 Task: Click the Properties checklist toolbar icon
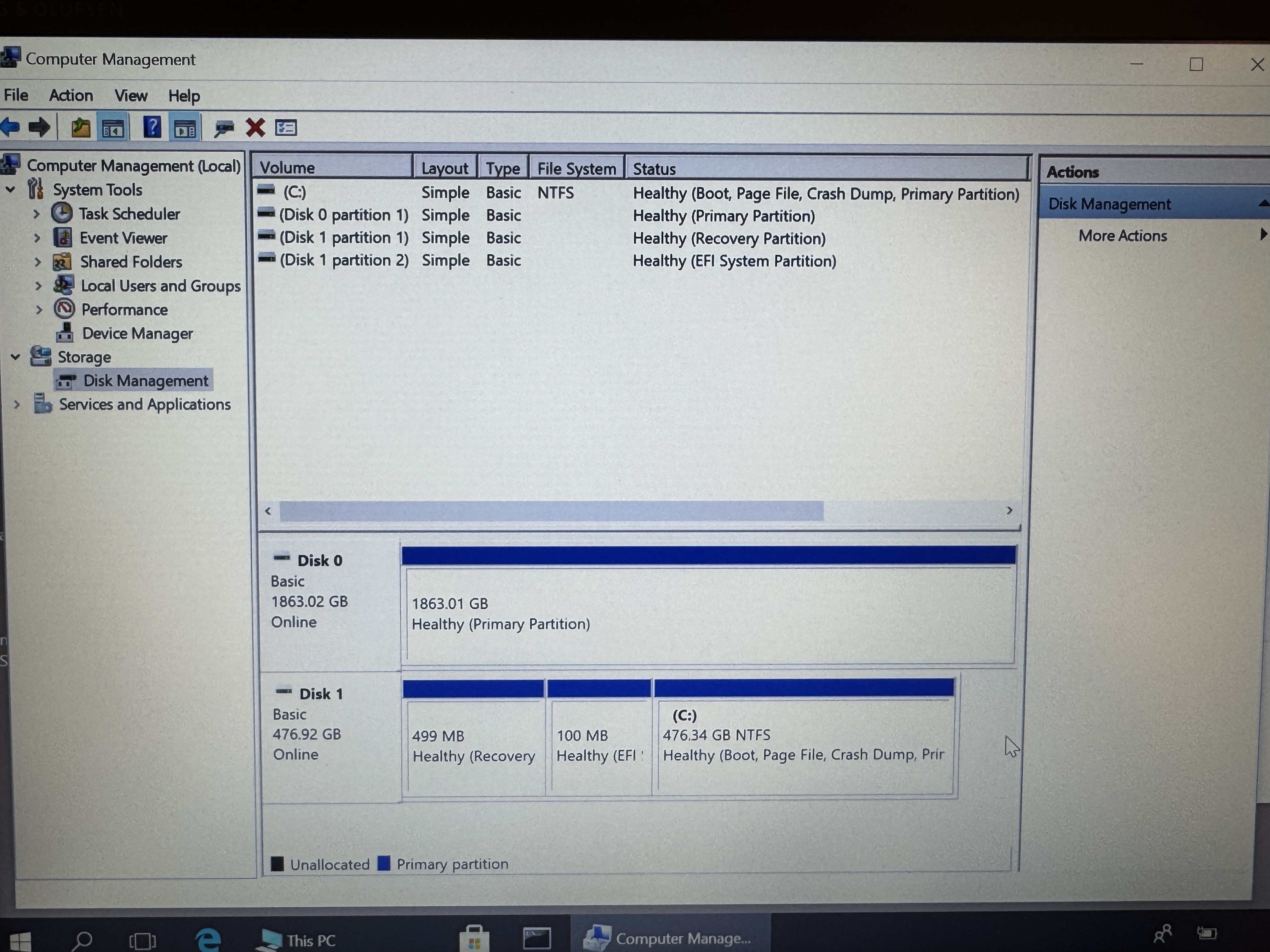click(286, 127)
